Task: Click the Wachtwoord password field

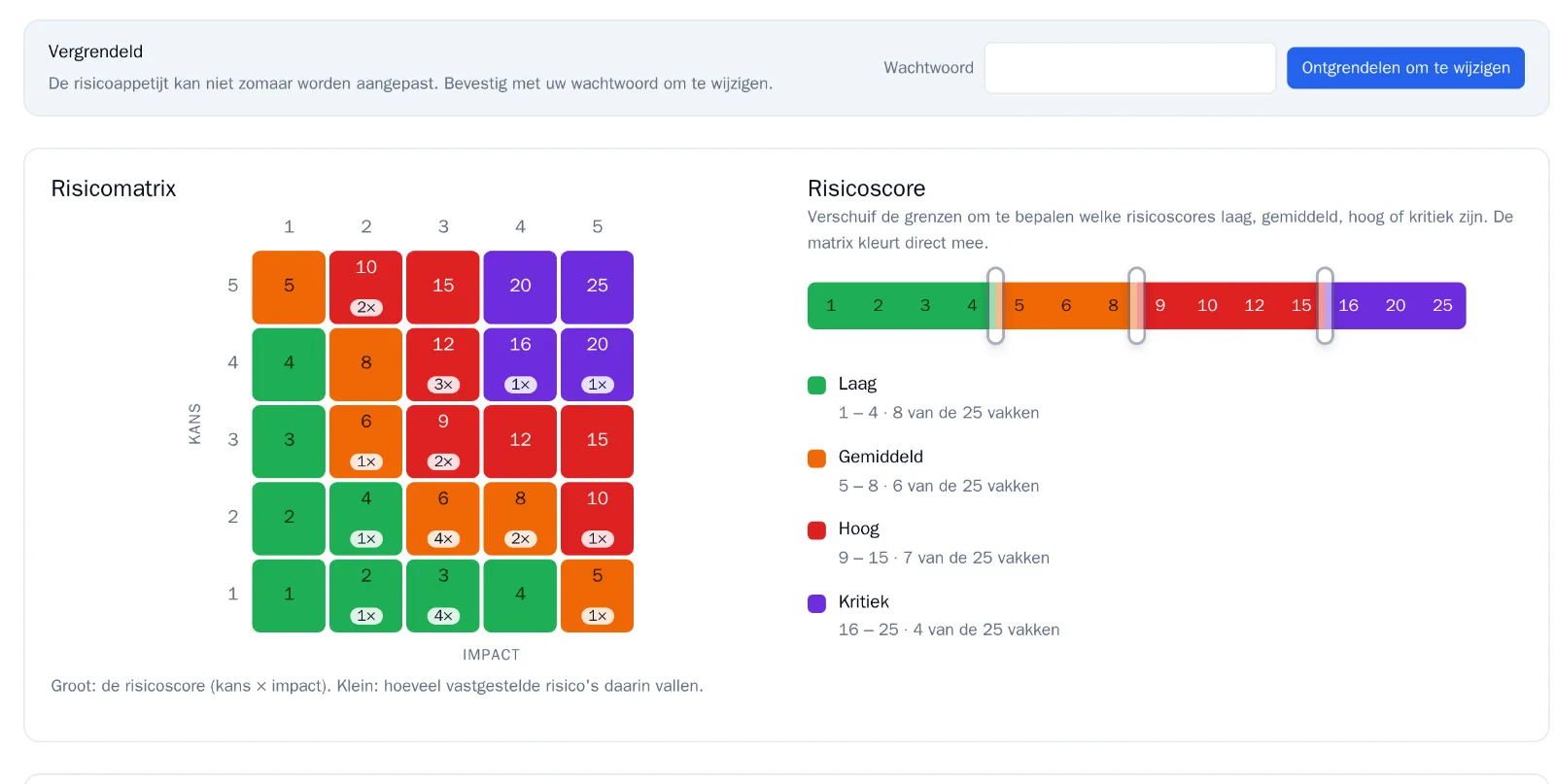Action: tap(1129, 68)
